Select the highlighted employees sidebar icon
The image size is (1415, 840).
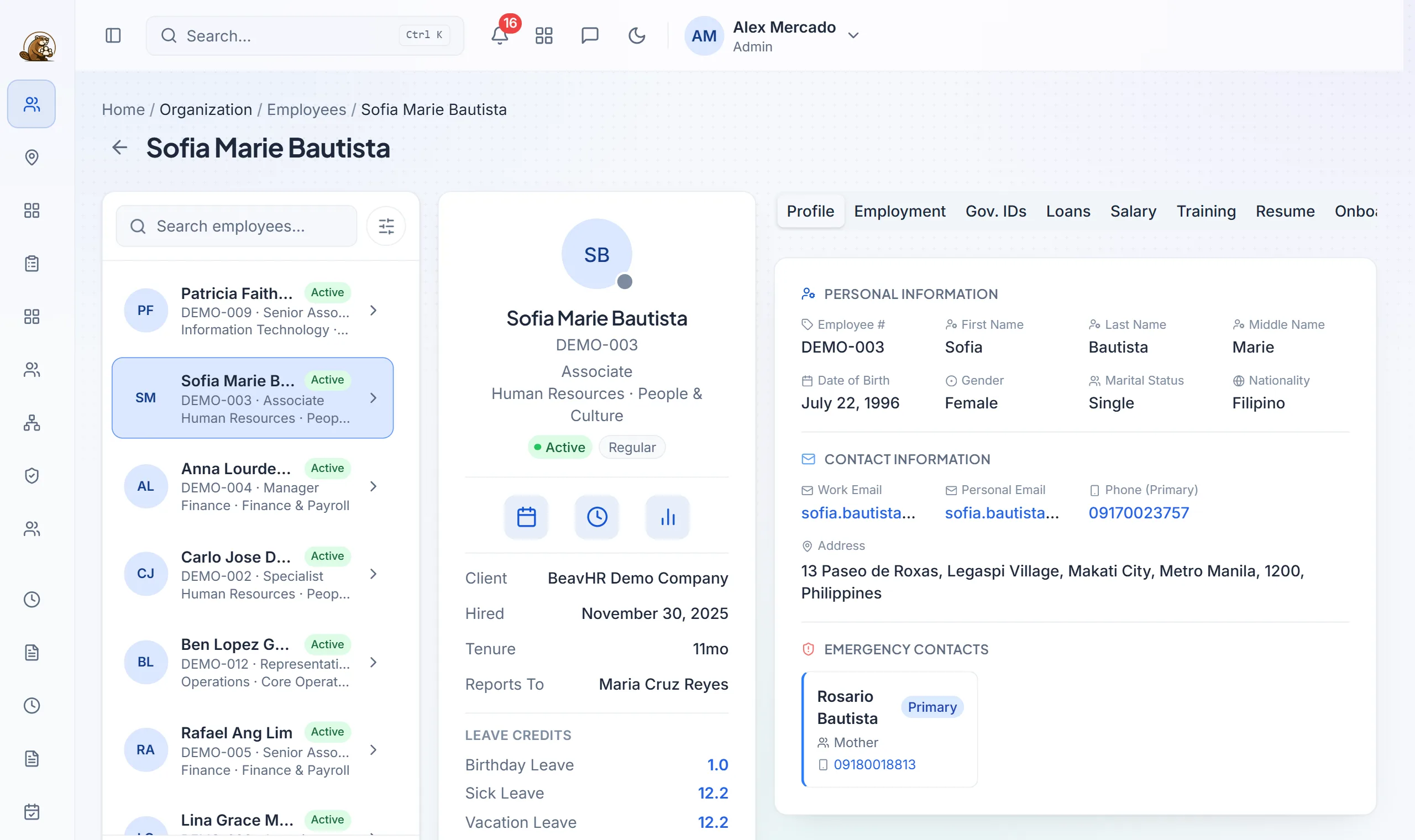32,104
